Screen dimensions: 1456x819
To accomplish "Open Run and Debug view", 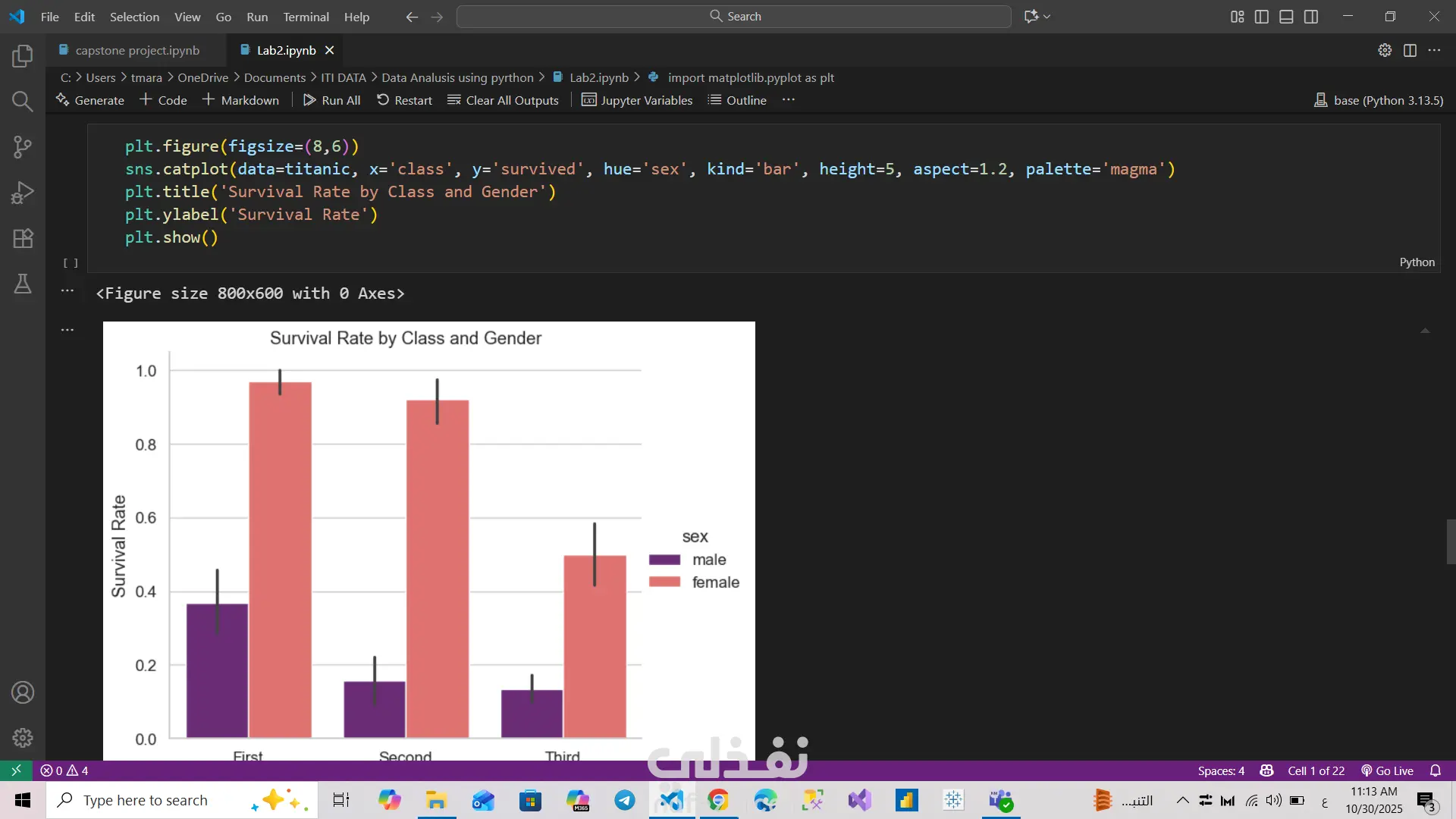I will pyautogui.click(x=23, y=193).
